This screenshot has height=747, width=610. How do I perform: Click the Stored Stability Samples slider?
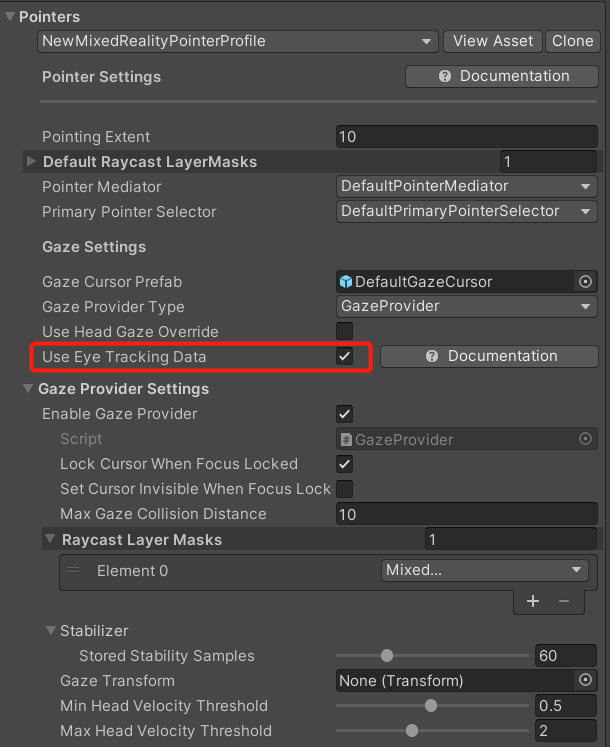point(432,656)
